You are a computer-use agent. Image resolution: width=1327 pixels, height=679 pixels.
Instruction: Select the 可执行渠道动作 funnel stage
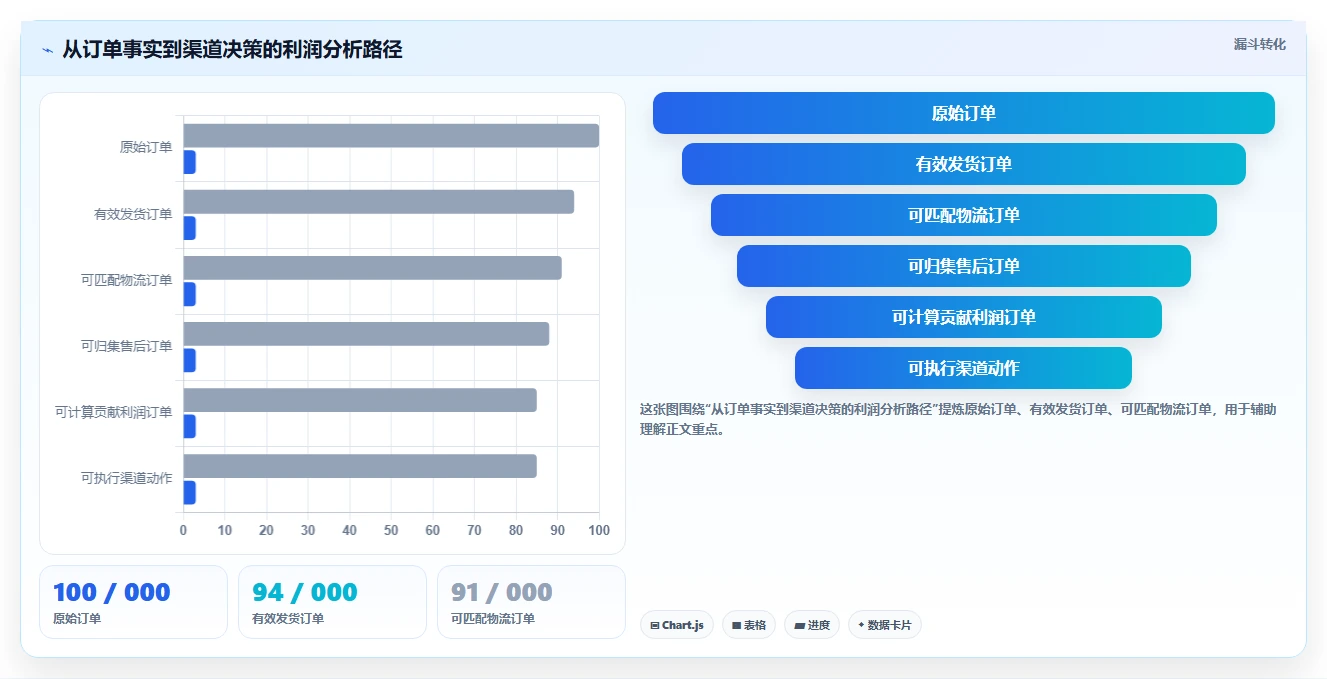tap(964, 368)
